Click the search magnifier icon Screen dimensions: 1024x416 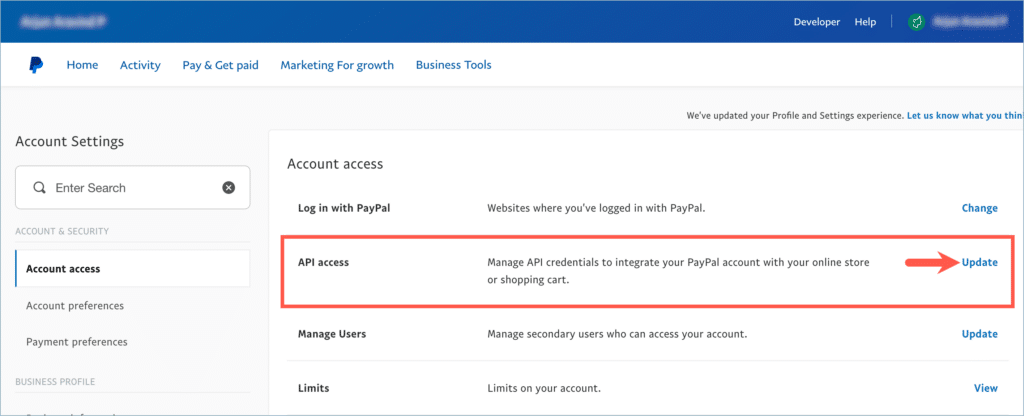click(40, 188)
